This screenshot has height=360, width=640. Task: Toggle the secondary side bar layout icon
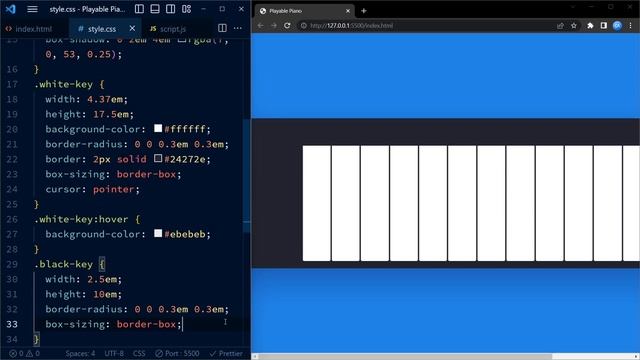coord(171,9)
